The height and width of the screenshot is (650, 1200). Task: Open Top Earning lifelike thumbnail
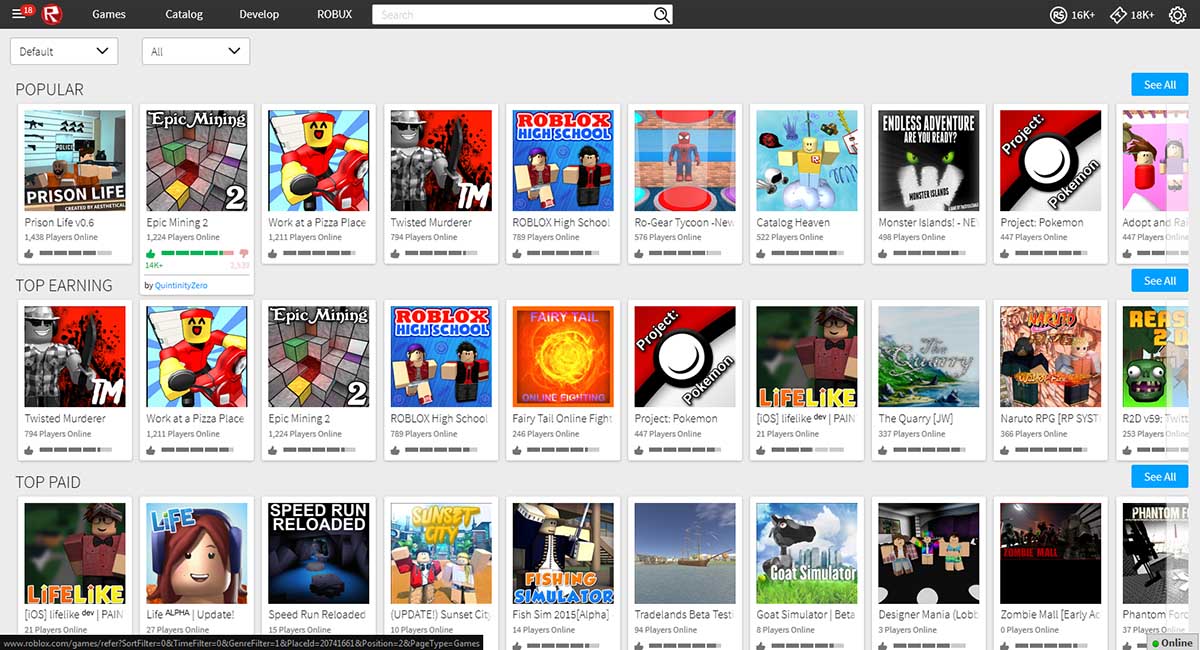coord(807,356)
